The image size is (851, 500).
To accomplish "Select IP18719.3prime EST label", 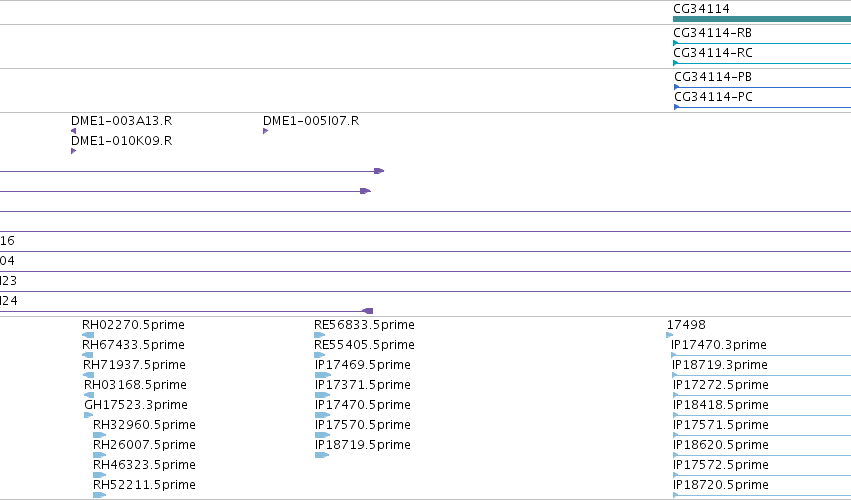I will [x=720, y=365].
